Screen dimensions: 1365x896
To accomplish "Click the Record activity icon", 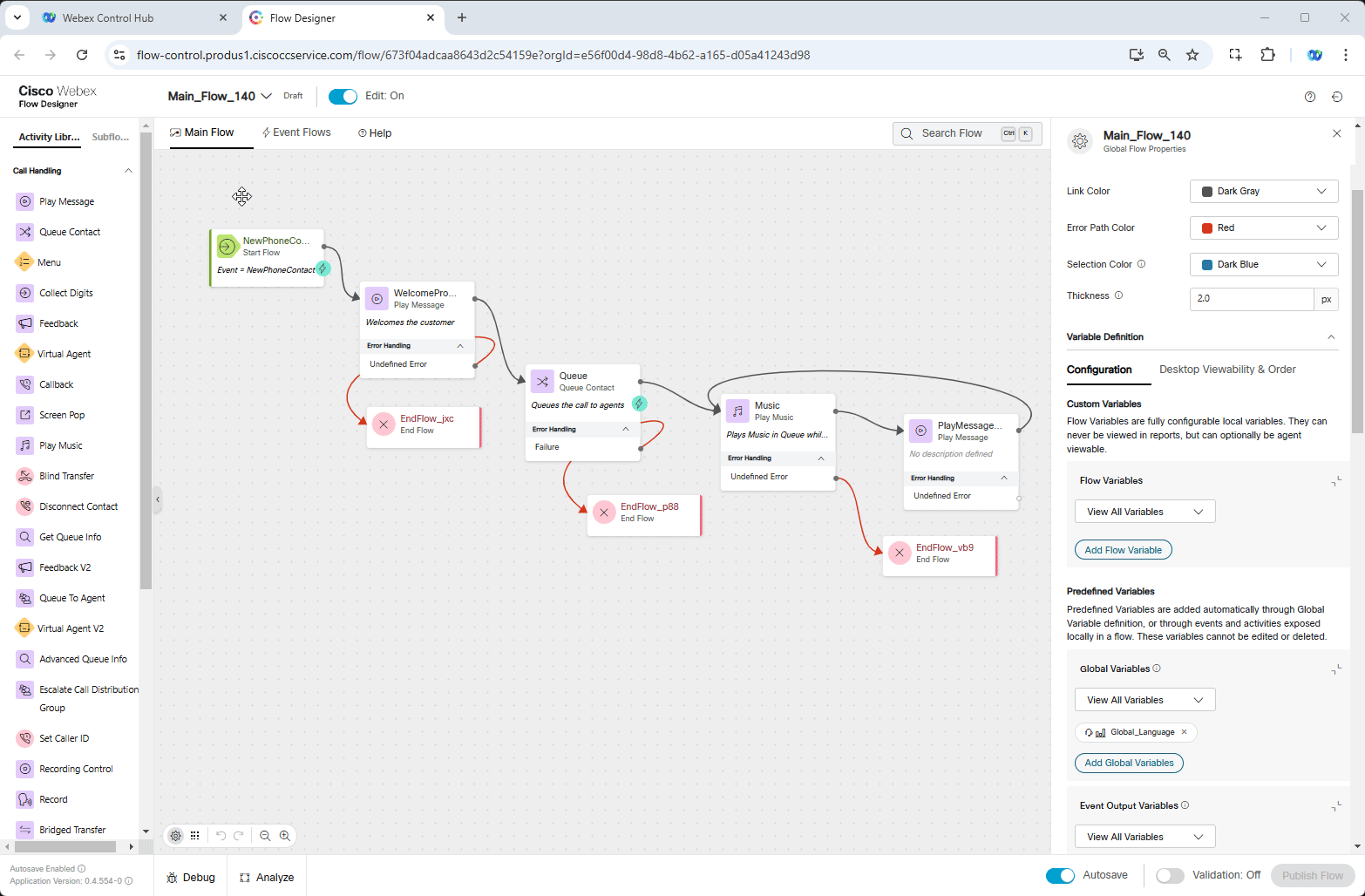I will 25,799.
